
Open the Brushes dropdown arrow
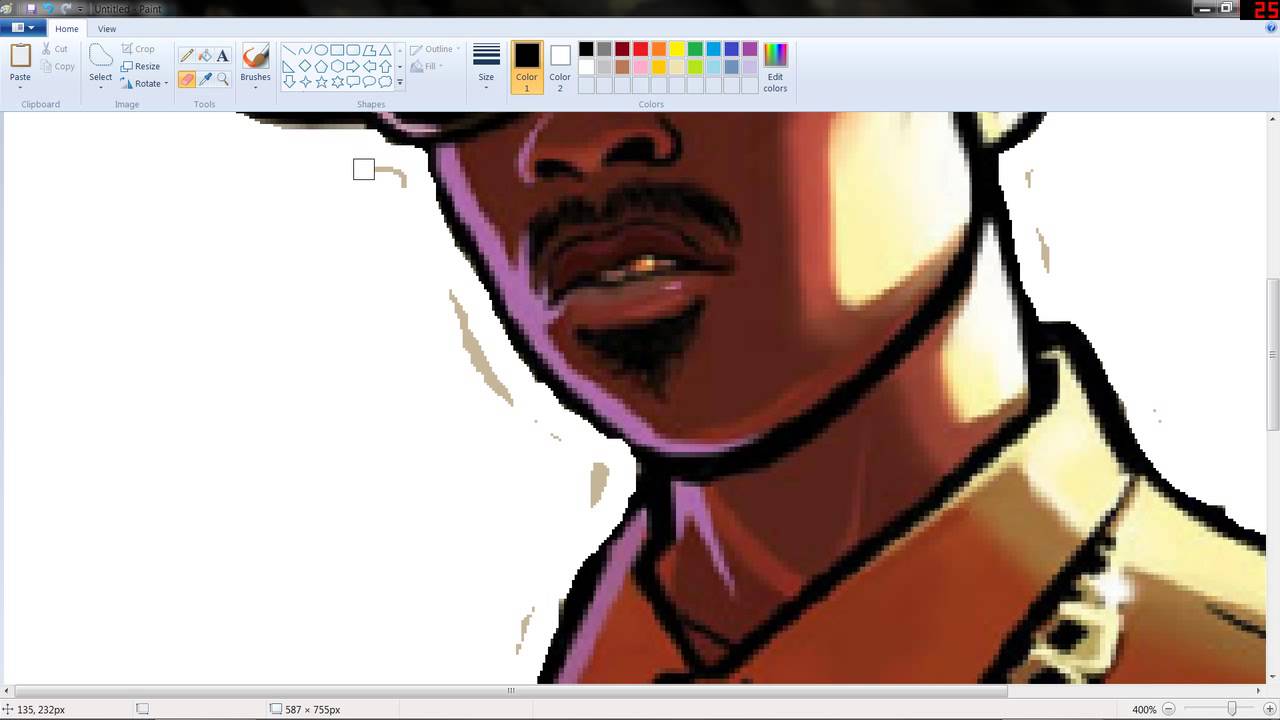click(x=255, y=87)
